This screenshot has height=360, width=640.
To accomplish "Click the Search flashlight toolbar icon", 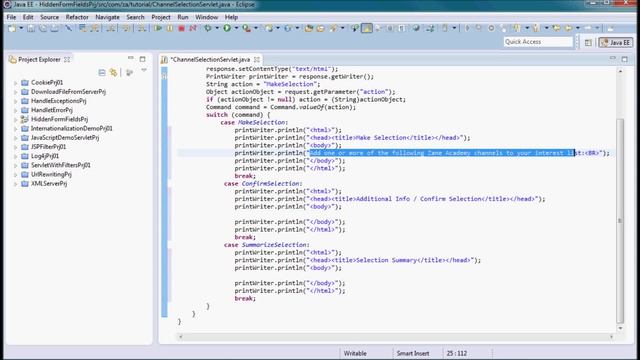I will [333, 28].
